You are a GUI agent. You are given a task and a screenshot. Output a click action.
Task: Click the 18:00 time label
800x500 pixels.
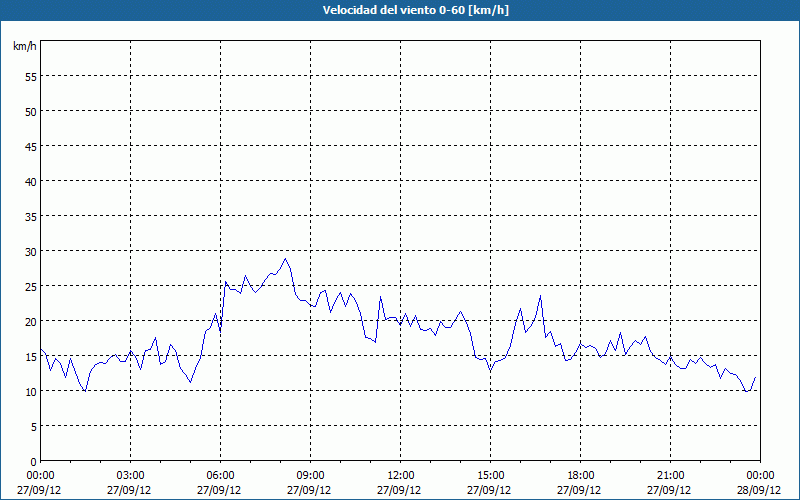(x=581, y=476)
